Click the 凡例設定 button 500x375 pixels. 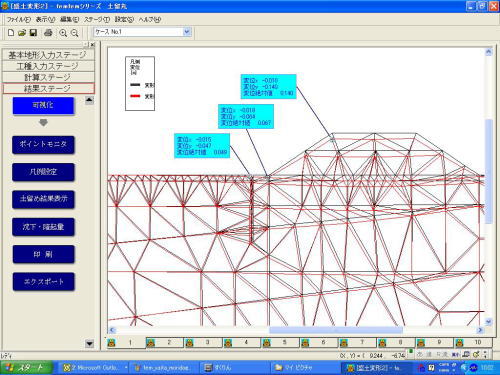[x=43, y=172]
